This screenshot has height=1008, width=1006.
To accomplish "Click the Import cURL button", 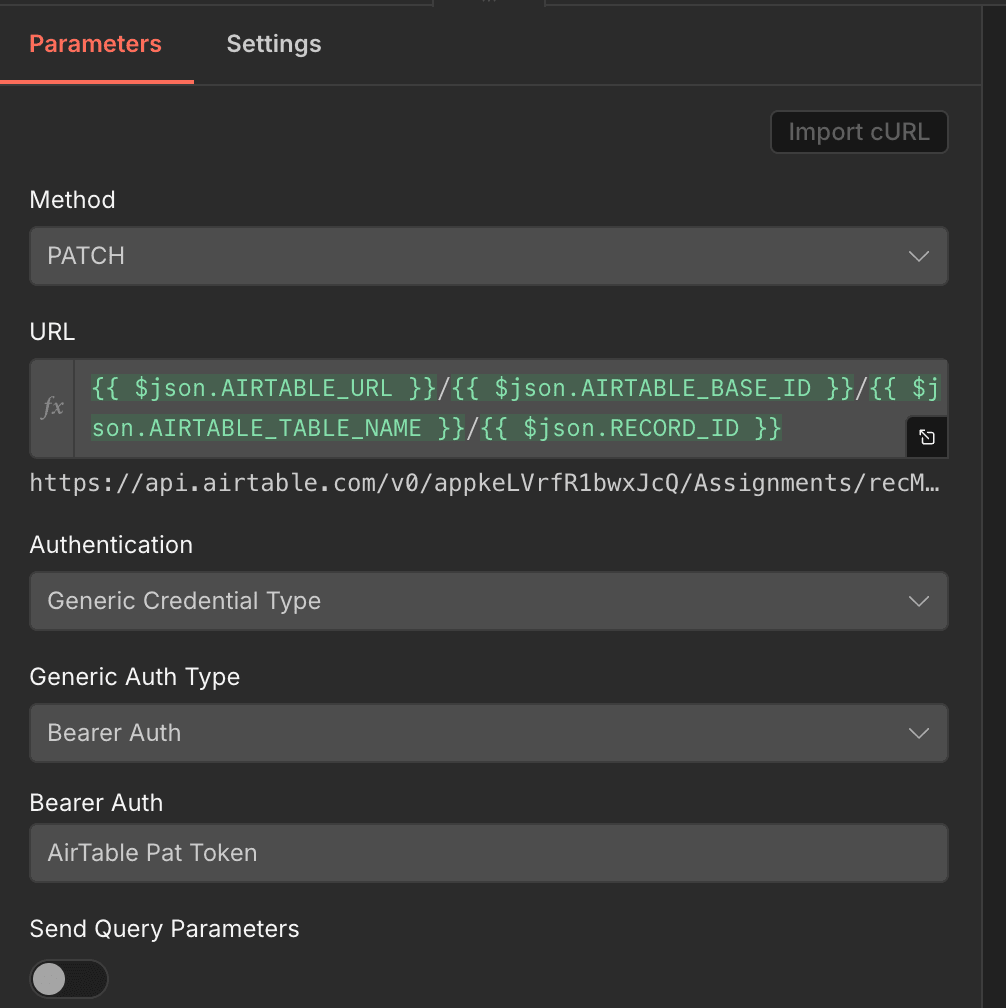I will tap(859, 132).
